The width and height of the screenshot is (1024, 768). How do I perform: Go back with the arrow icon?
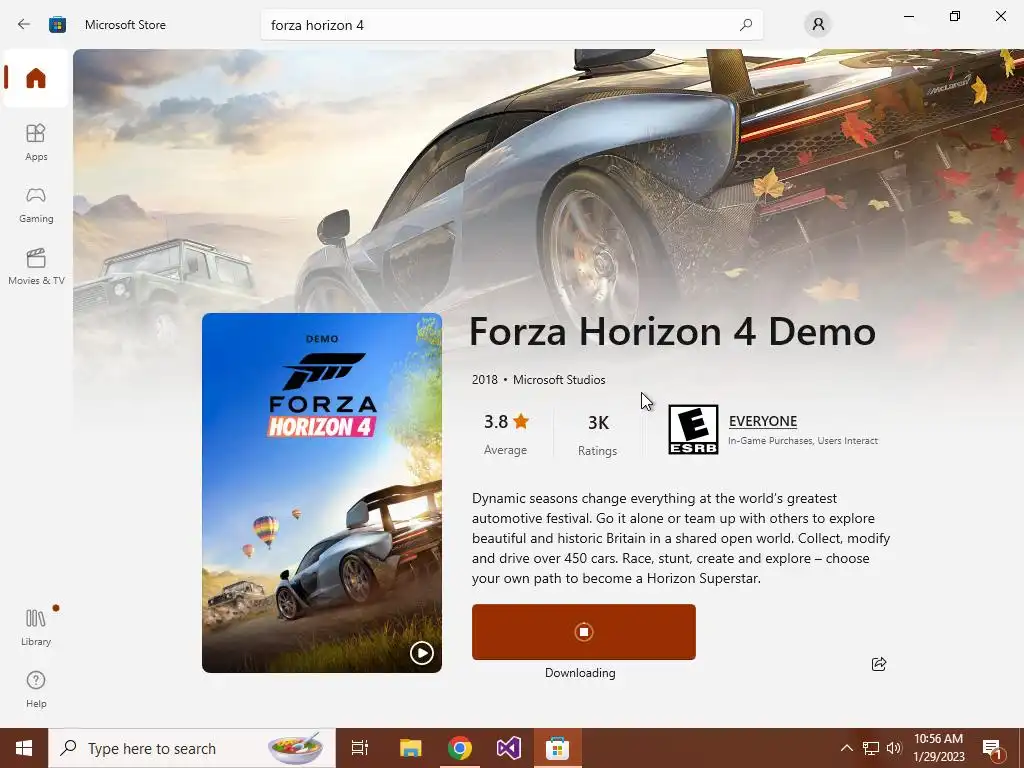24,25
